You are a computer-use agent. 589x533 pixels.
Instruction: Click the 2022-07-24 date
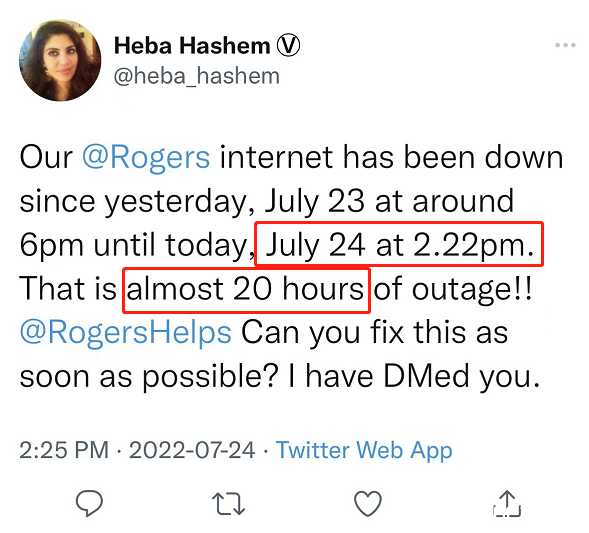[192, 450]
